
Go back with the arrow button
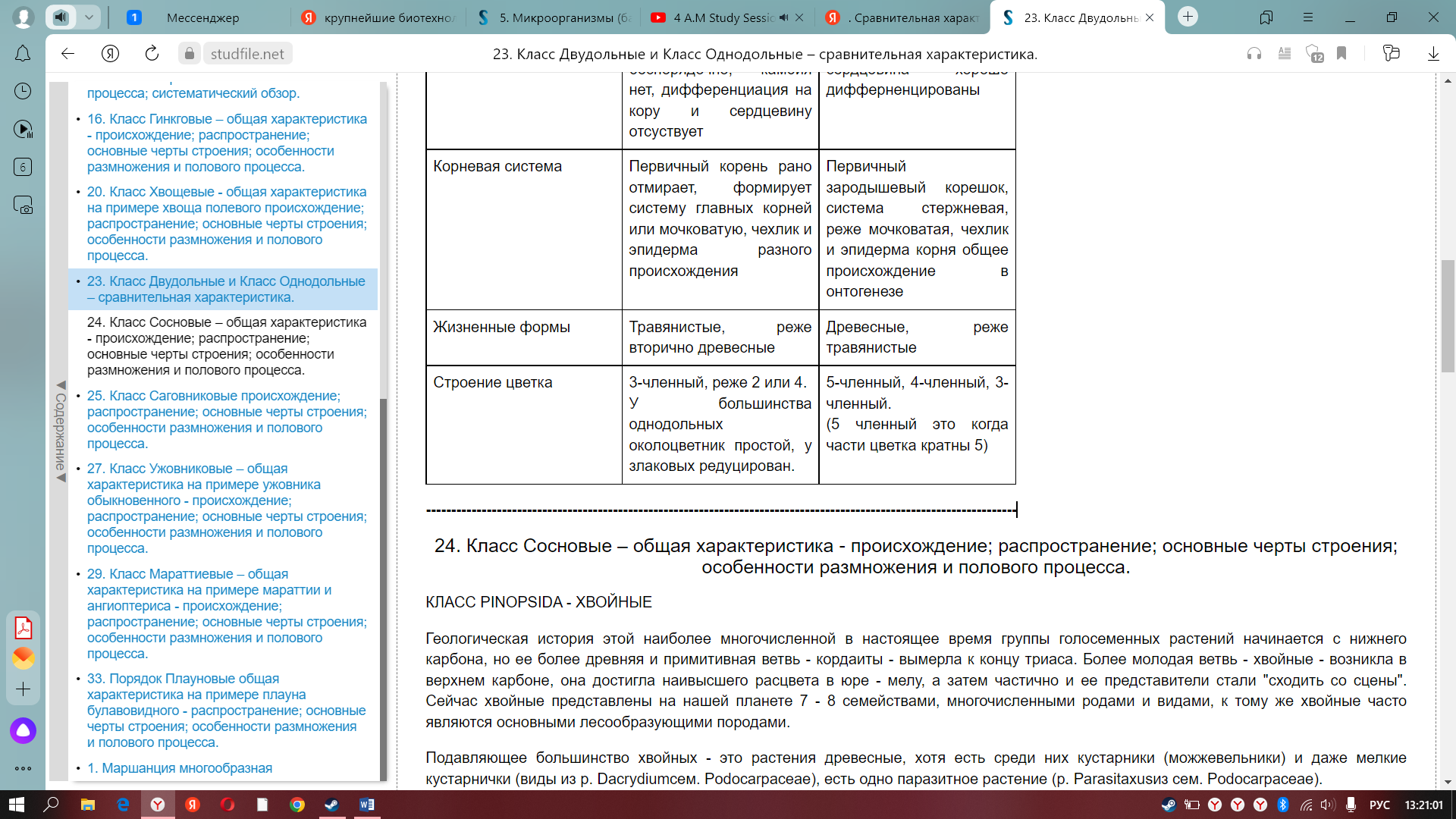pos(67,53)
